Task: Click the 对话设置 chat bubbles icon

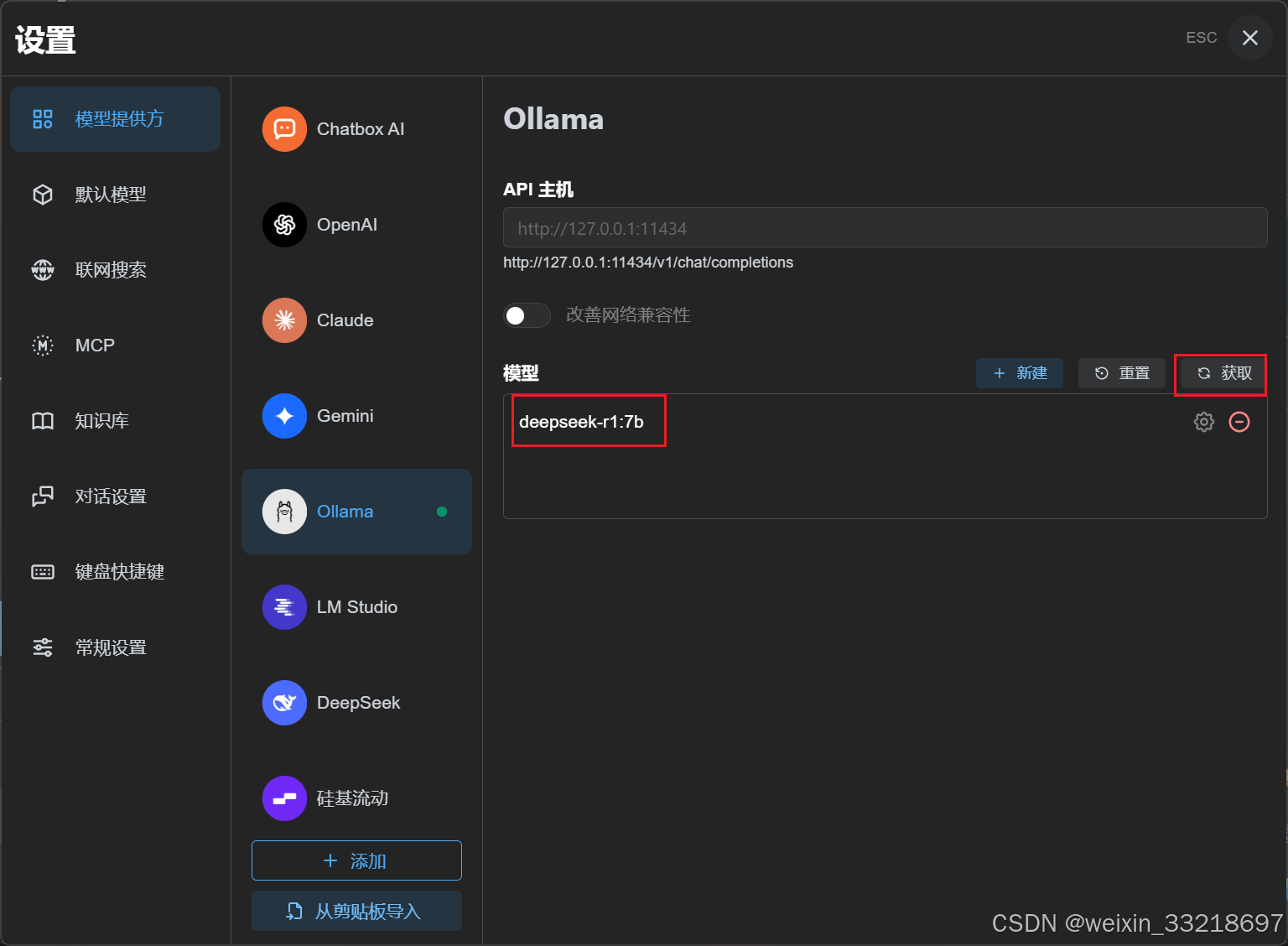Action: [43, 496]
